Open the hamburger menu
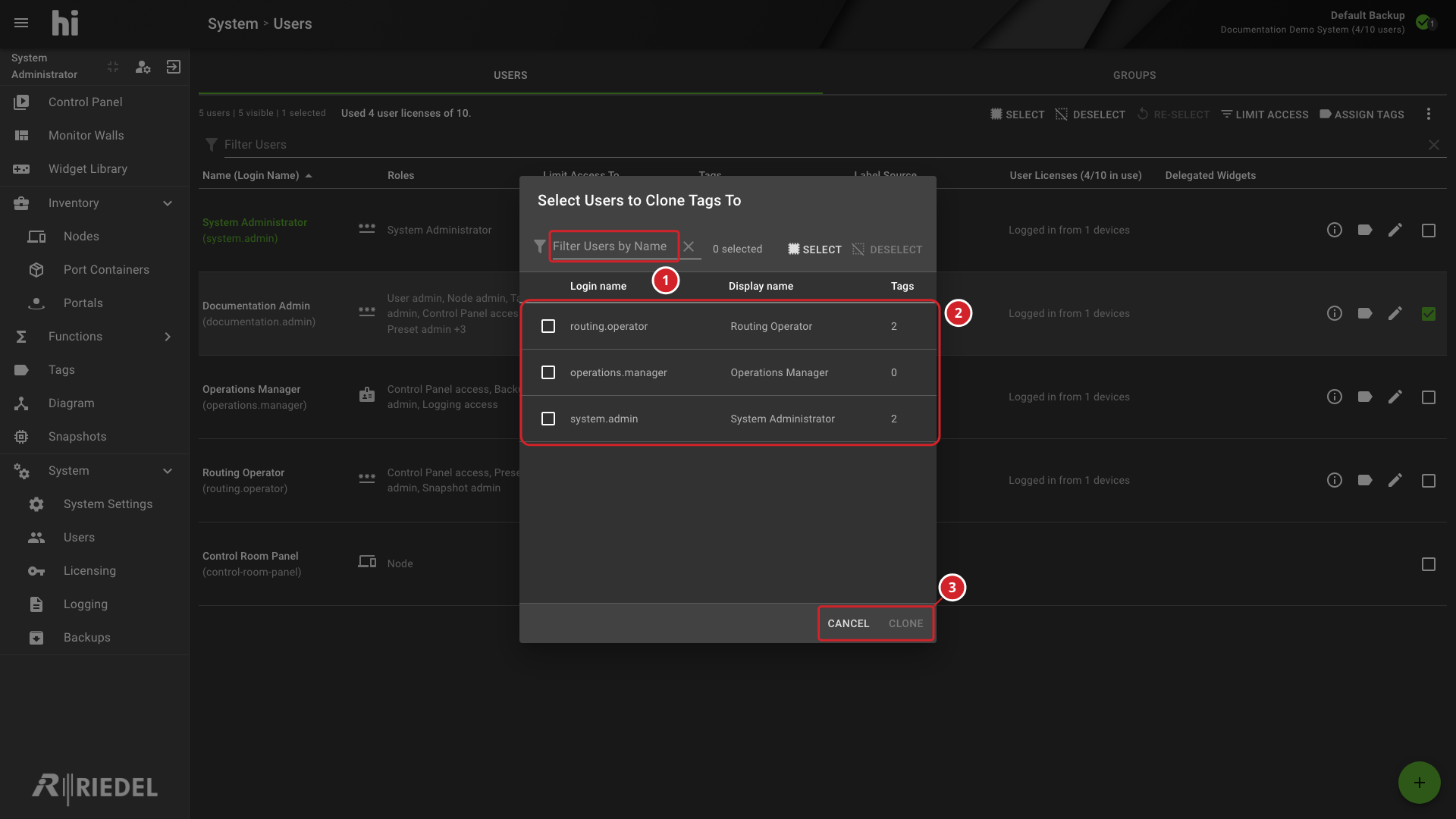Viewport: 1456px width, 819px height. pos(21,23)
